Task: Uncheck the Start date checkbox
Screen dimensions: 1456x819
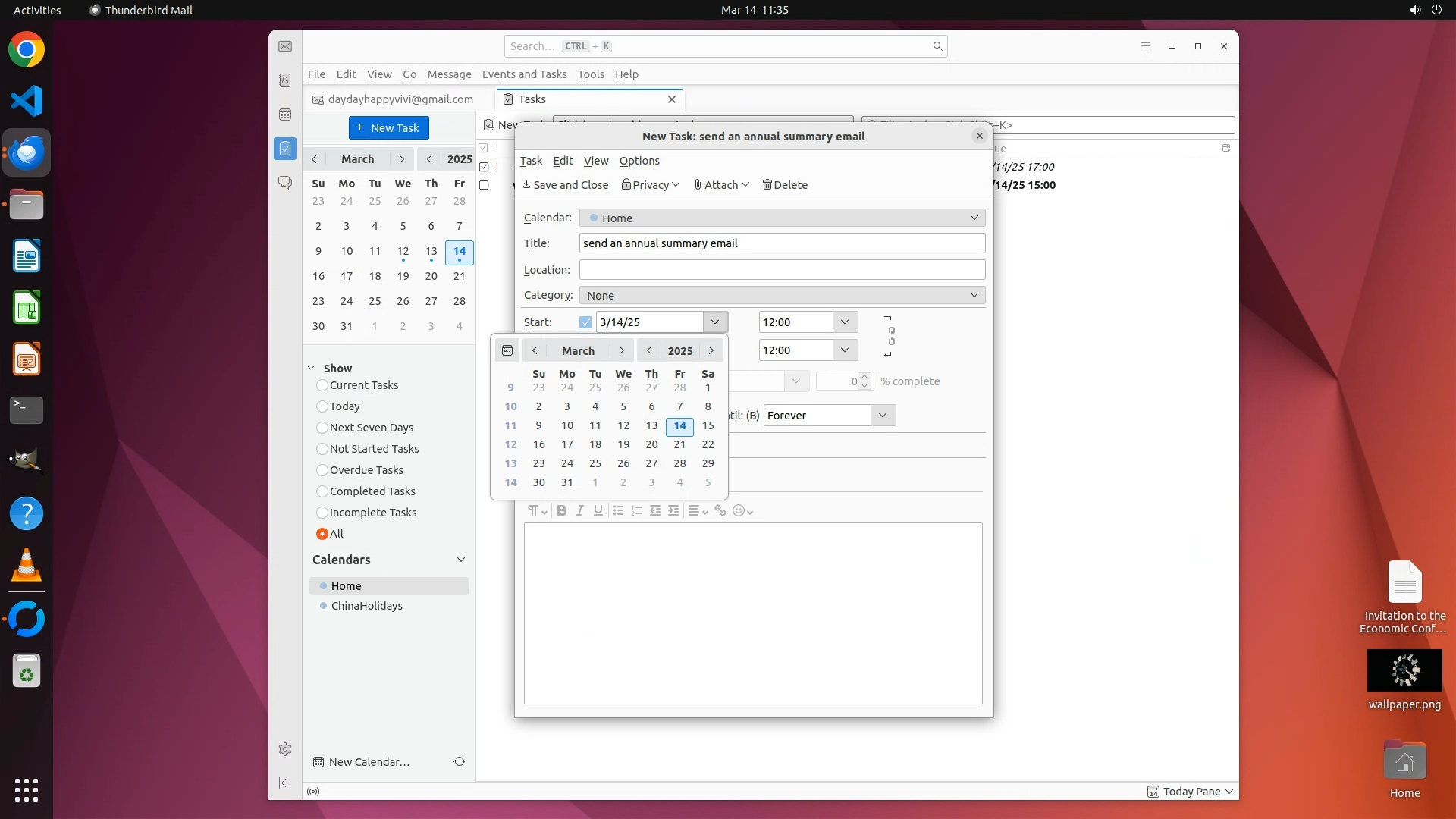Action: click(x=585, y=322)
